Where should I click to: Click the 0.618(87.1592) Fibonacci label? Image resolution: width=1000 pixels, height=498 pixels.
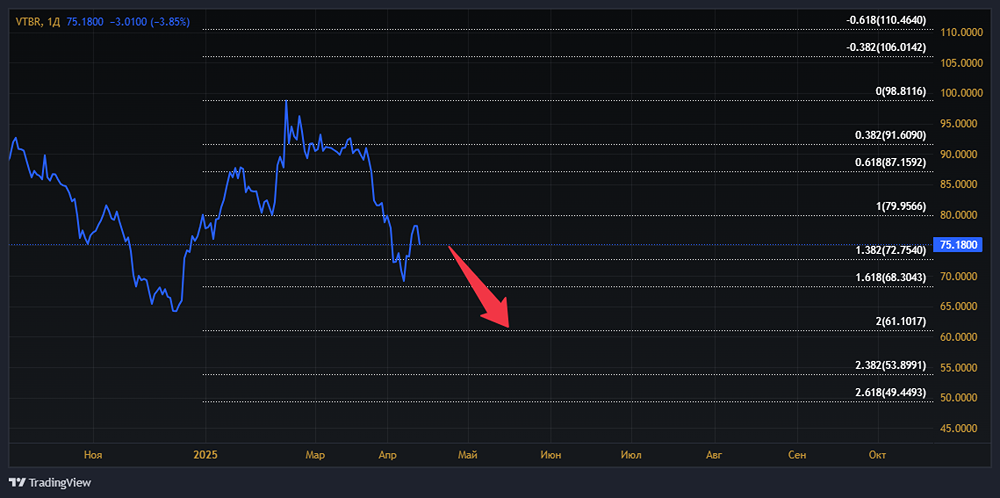[x=890, y=162]
